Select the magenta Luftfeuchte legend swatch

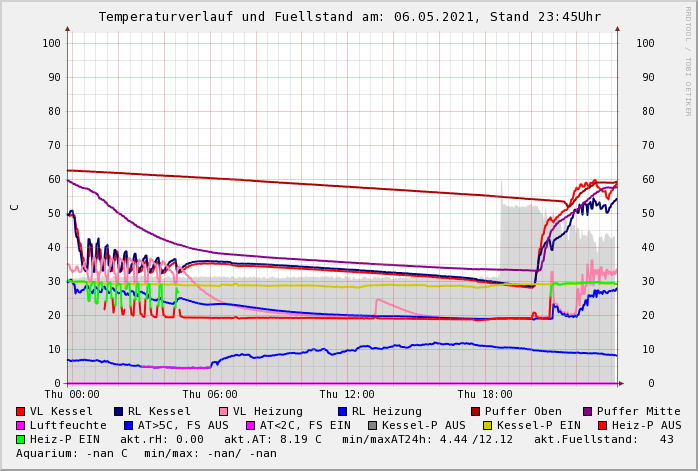21,425
